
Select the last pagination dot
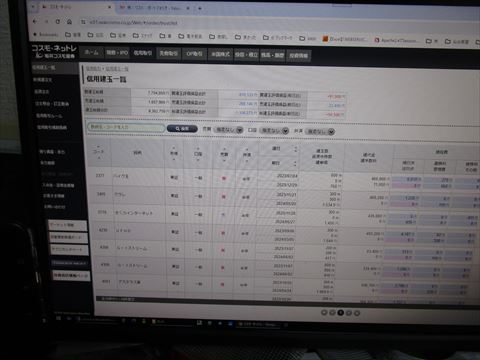357,313
